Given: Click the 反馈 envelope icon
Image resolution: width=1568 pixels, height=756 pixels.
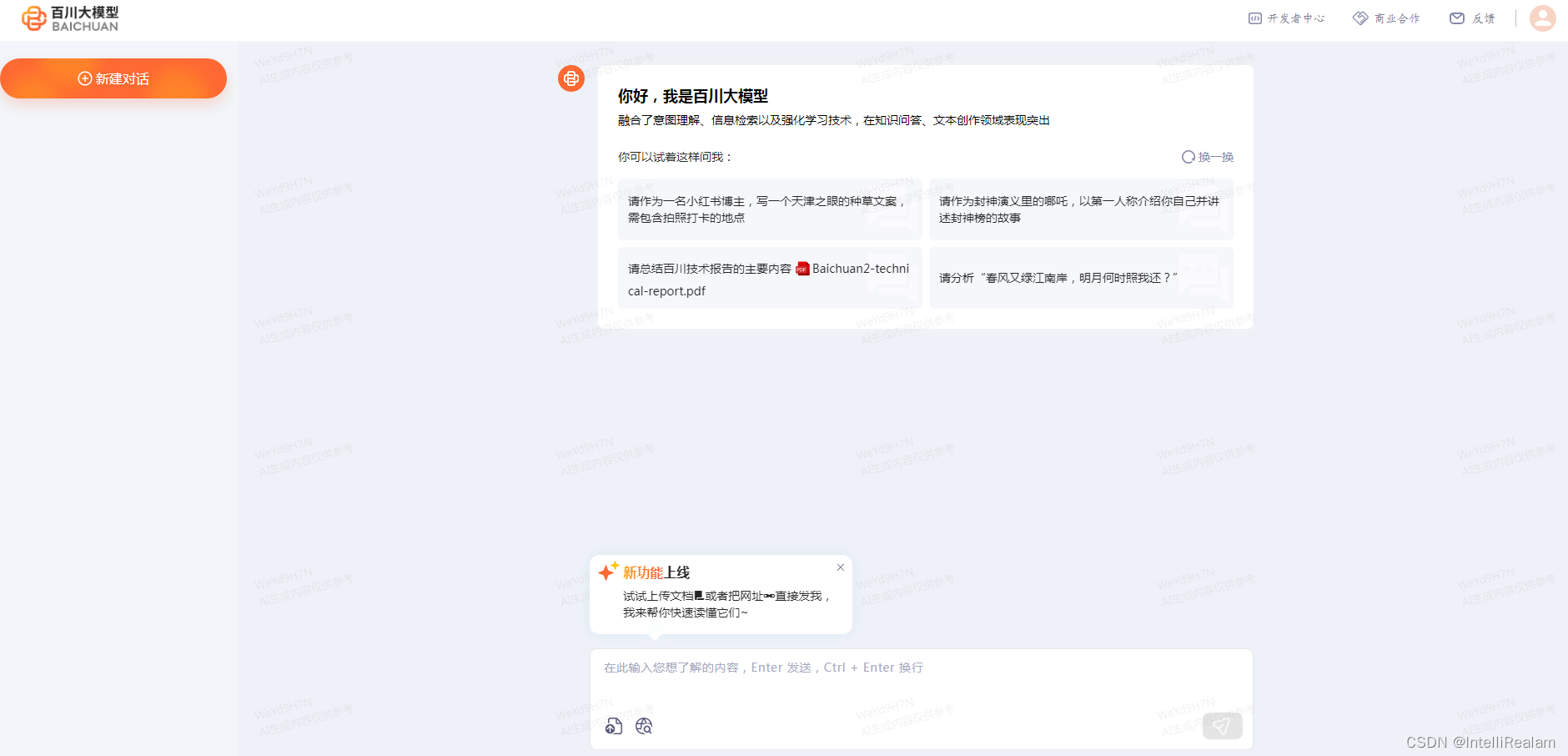Looking at the screenshot, I should 1457,18.
